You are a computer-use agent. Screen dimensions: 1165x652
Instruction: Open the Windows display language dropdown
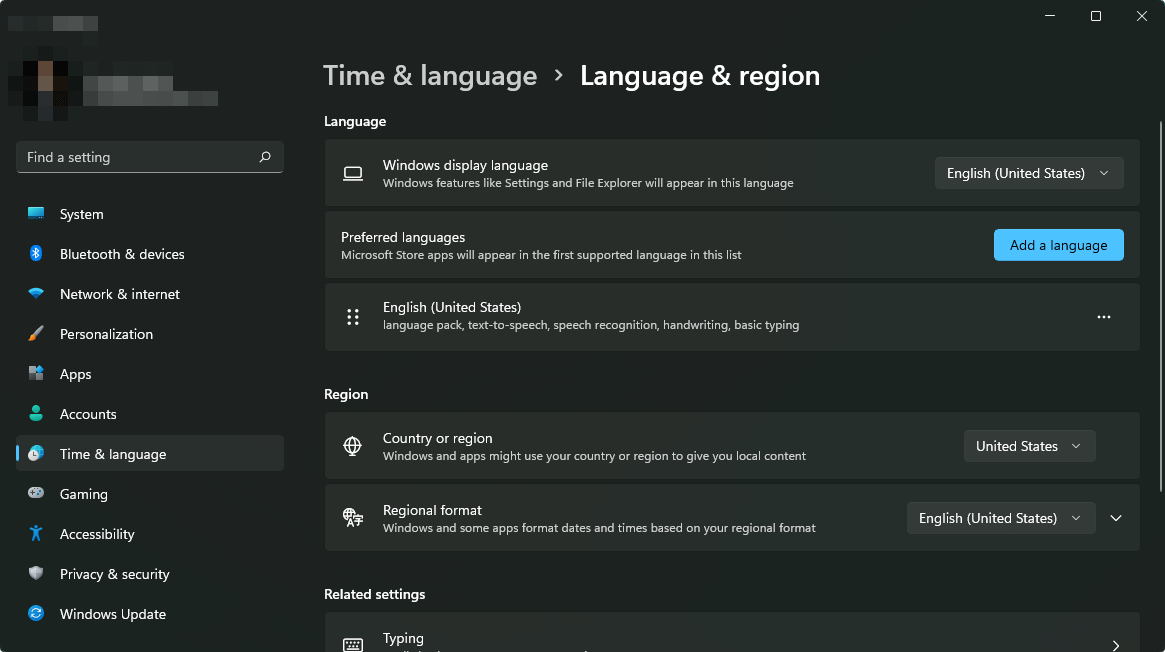pyautogui.click(x=1029, y=173)
